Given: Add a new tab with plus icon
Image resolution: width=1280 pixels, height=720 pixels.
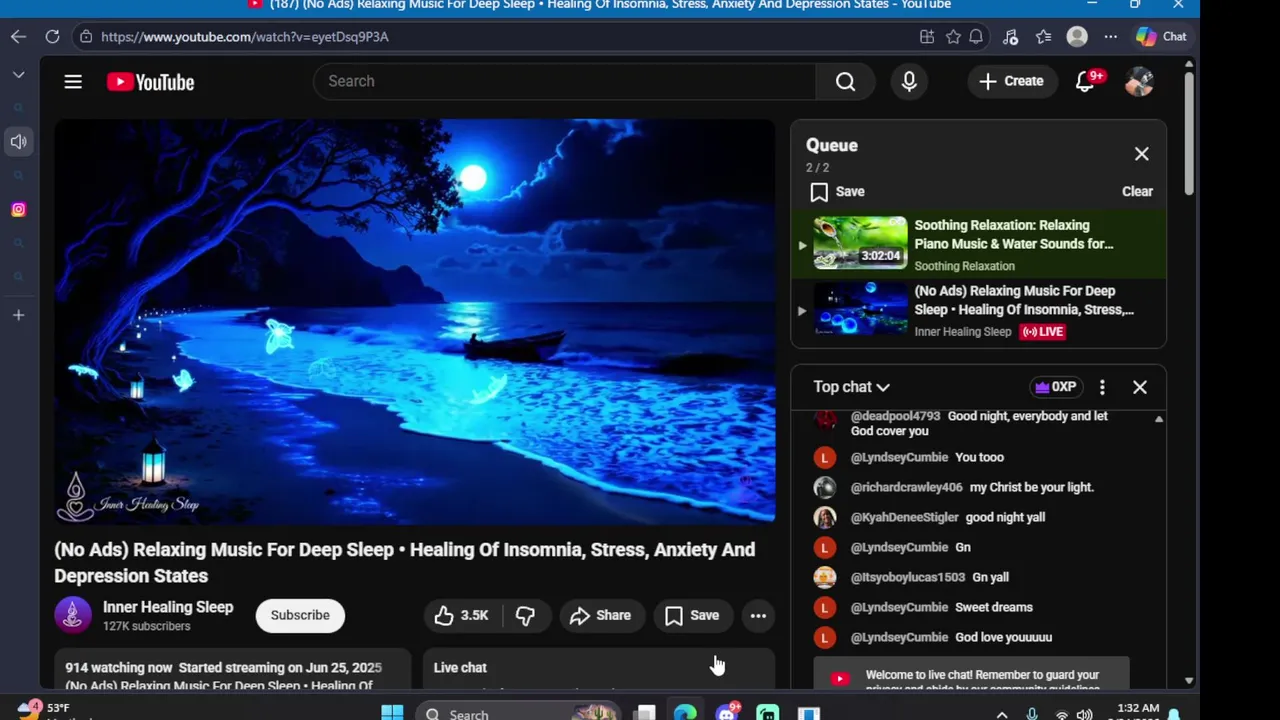Looking at the screenshot, I should [18, 315].
